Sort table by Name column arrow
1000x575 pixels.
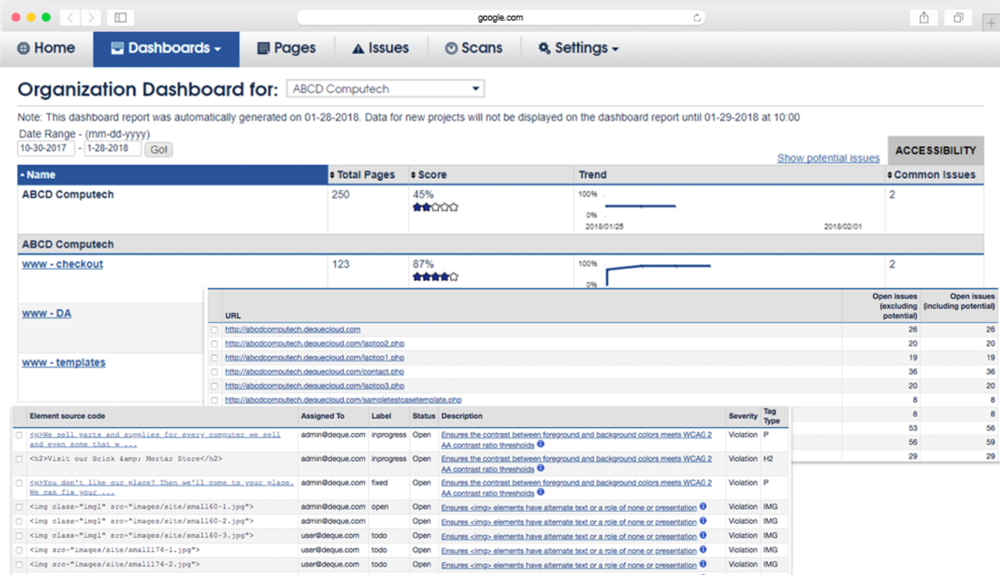point(22,175)
